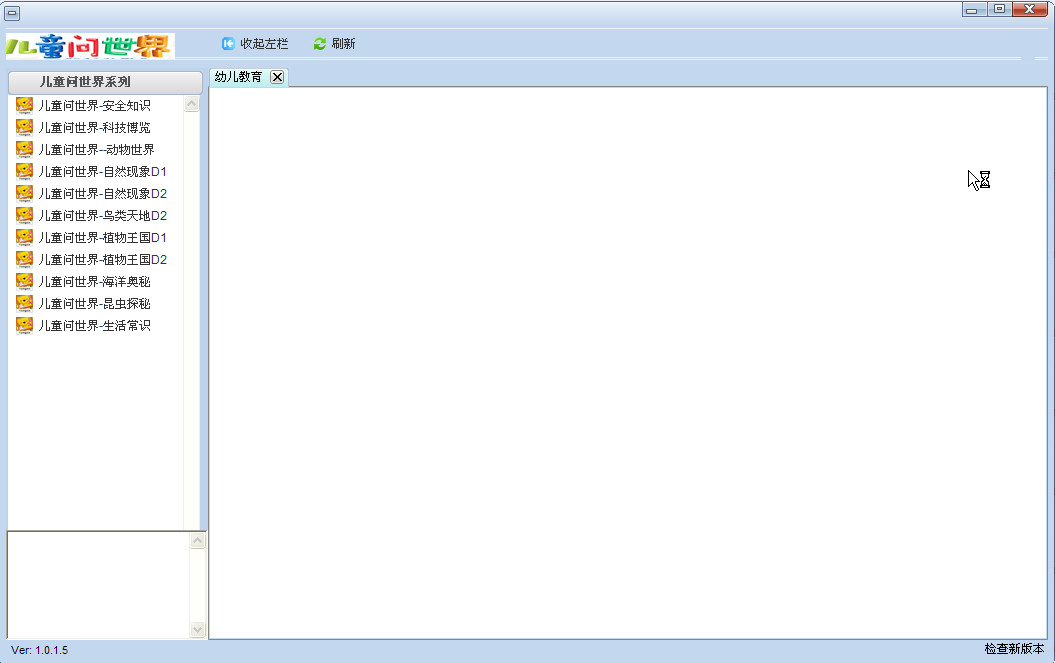Click the icon next to 儿童问世界-海洋奥秘
This screenshot has height=663, width=1055.
point(24,281)
